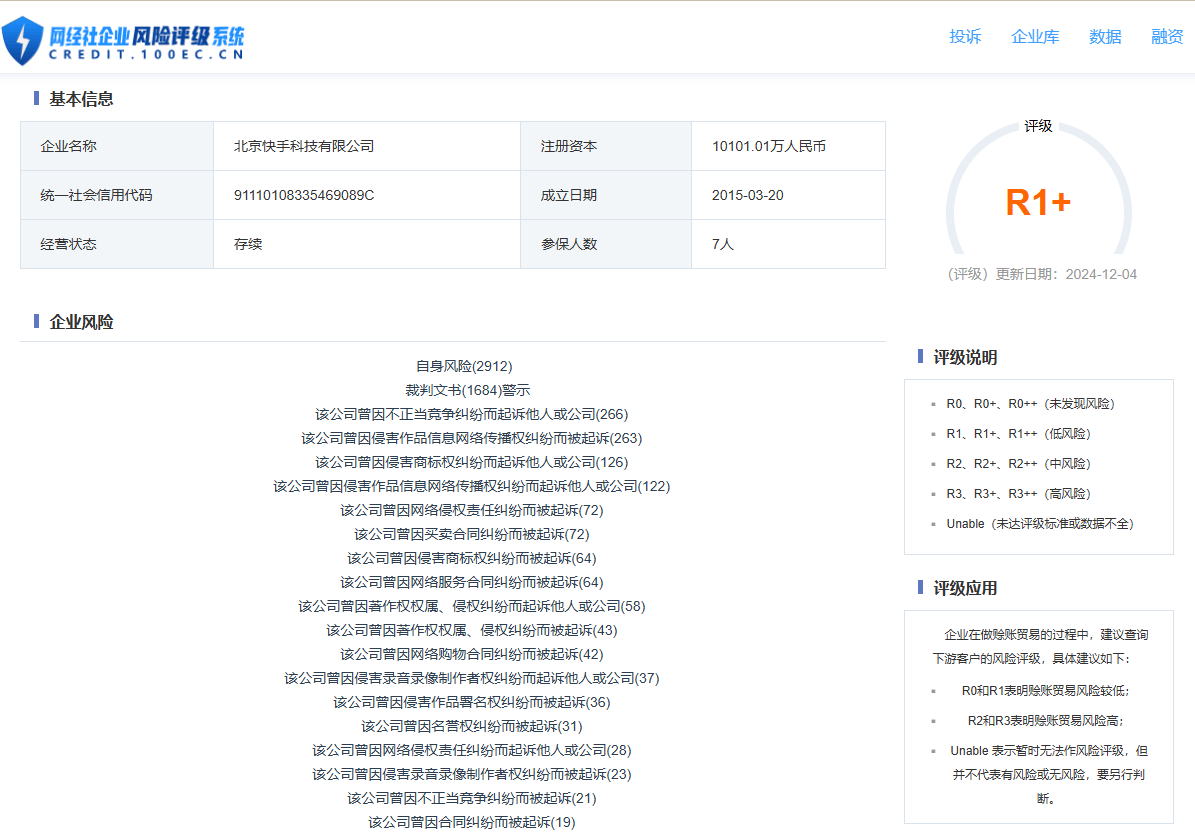The width and height of the screenshot is (1195, 838).
Task: Open 侵害作品信息网络传播权纠纷而被起诉(263) entry
Action: [472, 438]
